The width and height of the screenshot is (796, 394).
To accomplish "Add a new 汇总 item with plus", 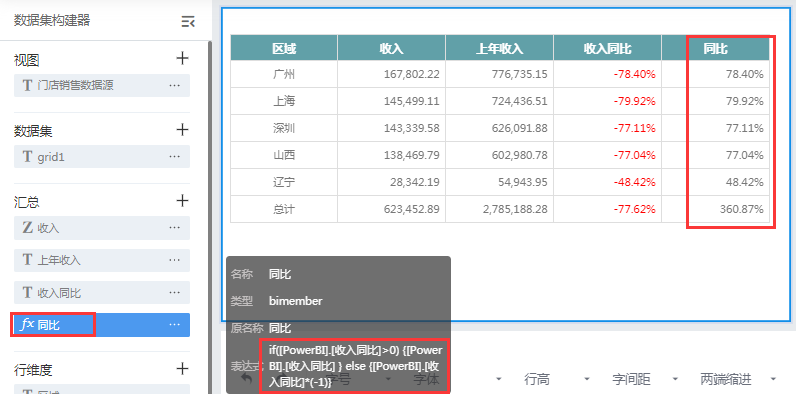I will tap(182, 201).
